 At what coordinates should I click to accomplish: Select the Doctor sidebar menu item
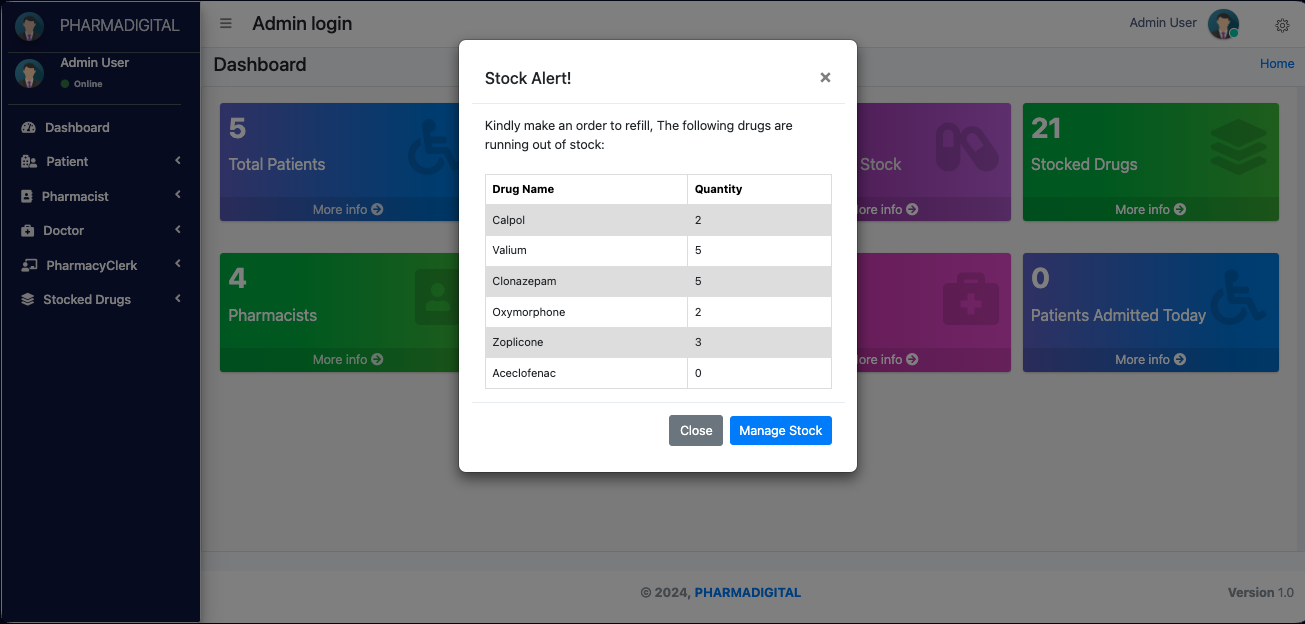[100, 231]
